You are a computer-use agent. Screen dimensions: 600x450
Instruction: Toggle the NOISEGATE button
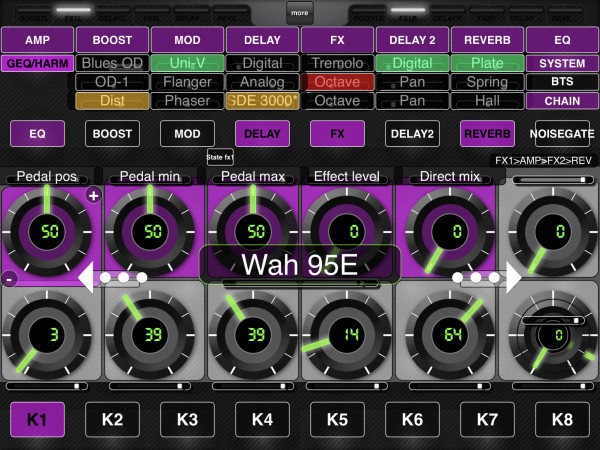point(562,134)
